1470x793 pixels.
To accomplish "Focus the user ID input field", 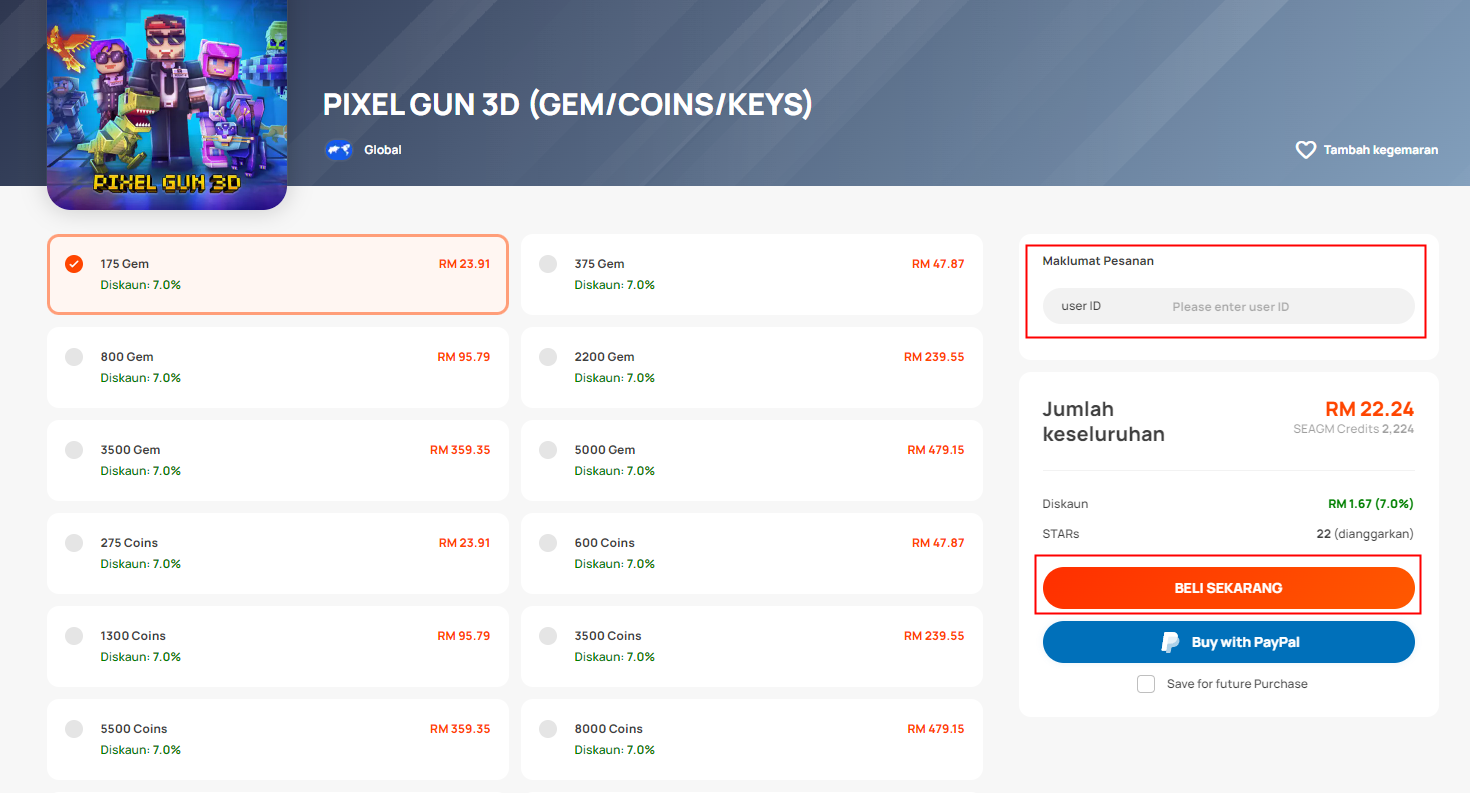I will click(x=1228, y=306).
